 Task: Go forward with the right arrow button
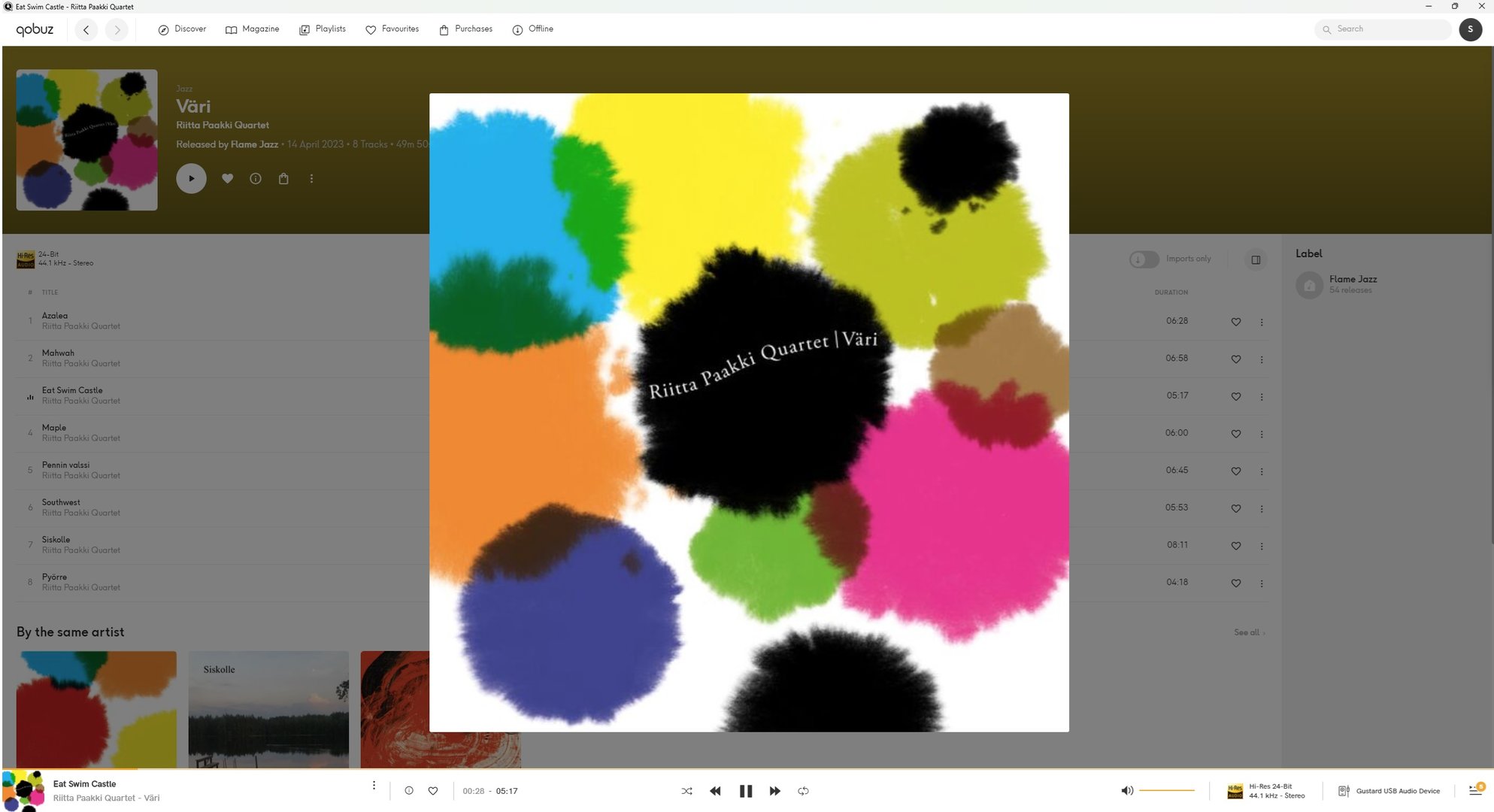tap(117, 30)
